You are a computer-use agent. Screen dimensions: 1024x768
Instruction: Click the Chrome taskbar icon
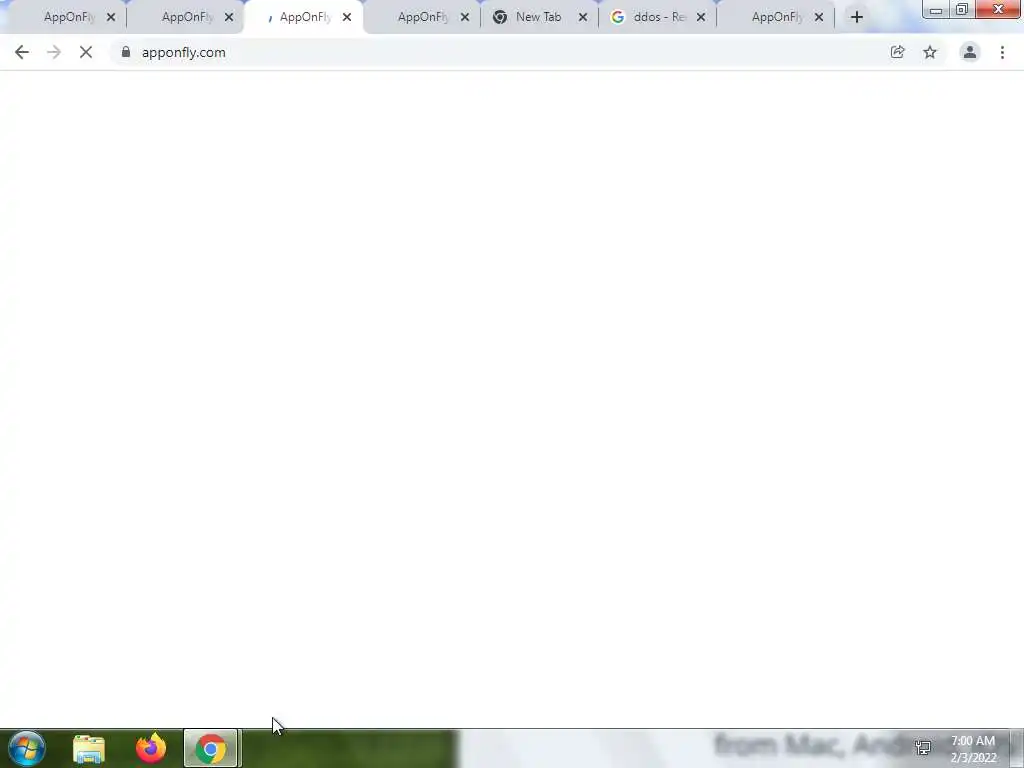(x=210, y=748)
